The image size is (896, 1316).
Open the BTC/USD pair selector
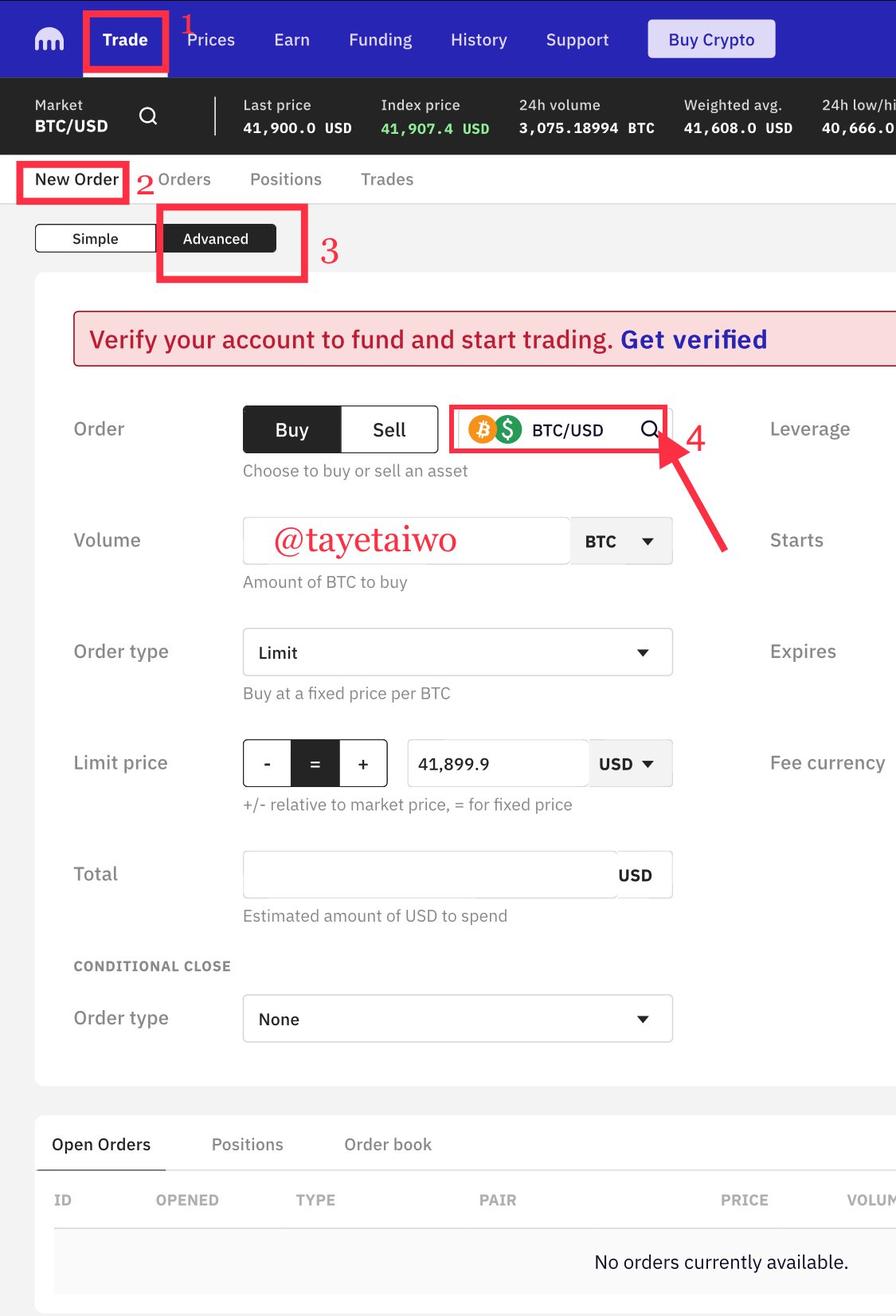click(565, 429)
